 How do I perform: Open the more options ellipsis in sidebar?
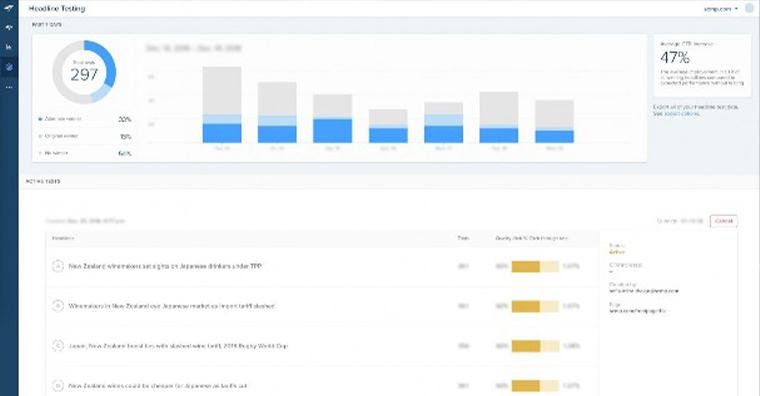[x=9, y=87]
